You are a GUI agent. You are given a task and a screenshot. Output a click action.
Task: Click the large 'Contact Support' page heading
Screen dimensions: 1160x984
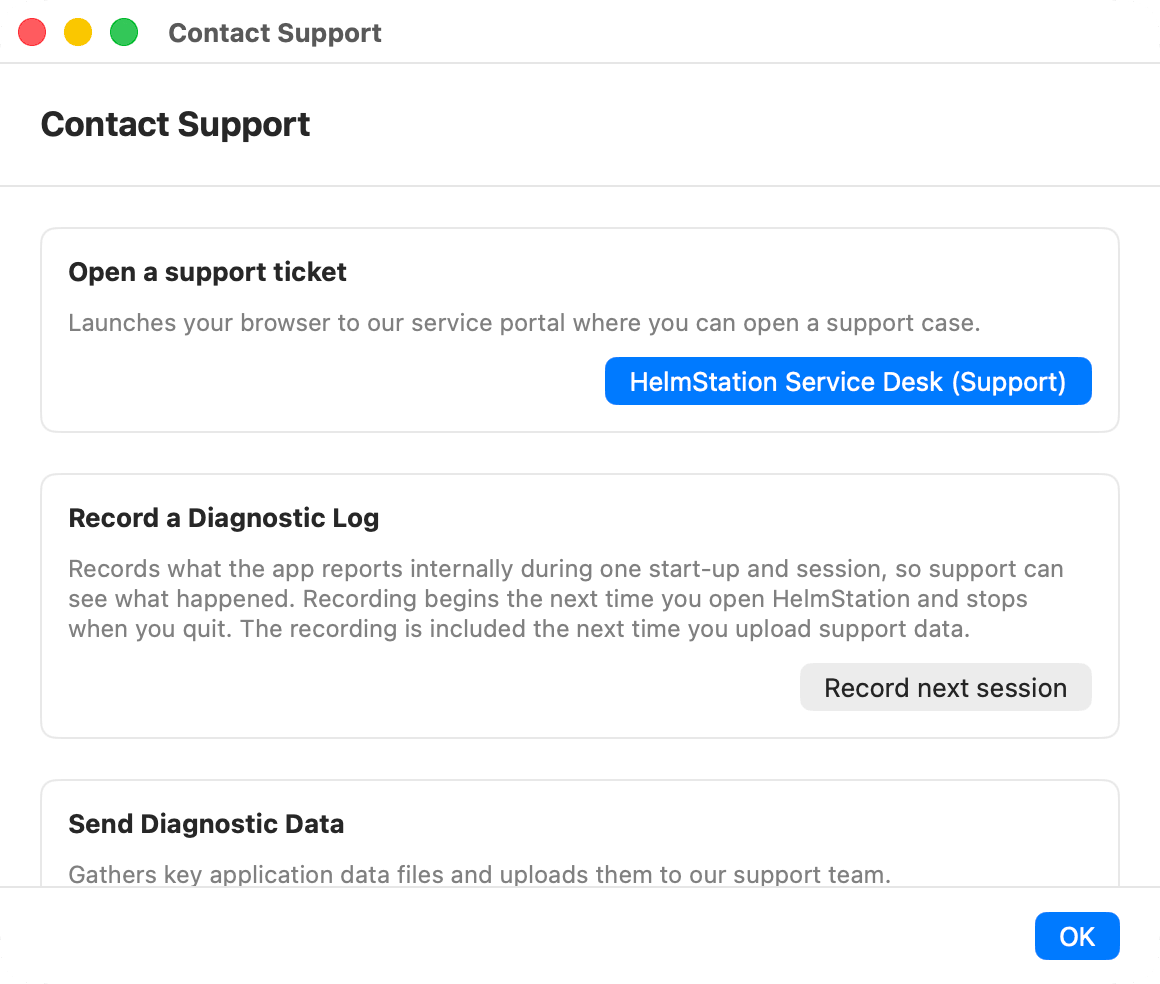point(175,124)
